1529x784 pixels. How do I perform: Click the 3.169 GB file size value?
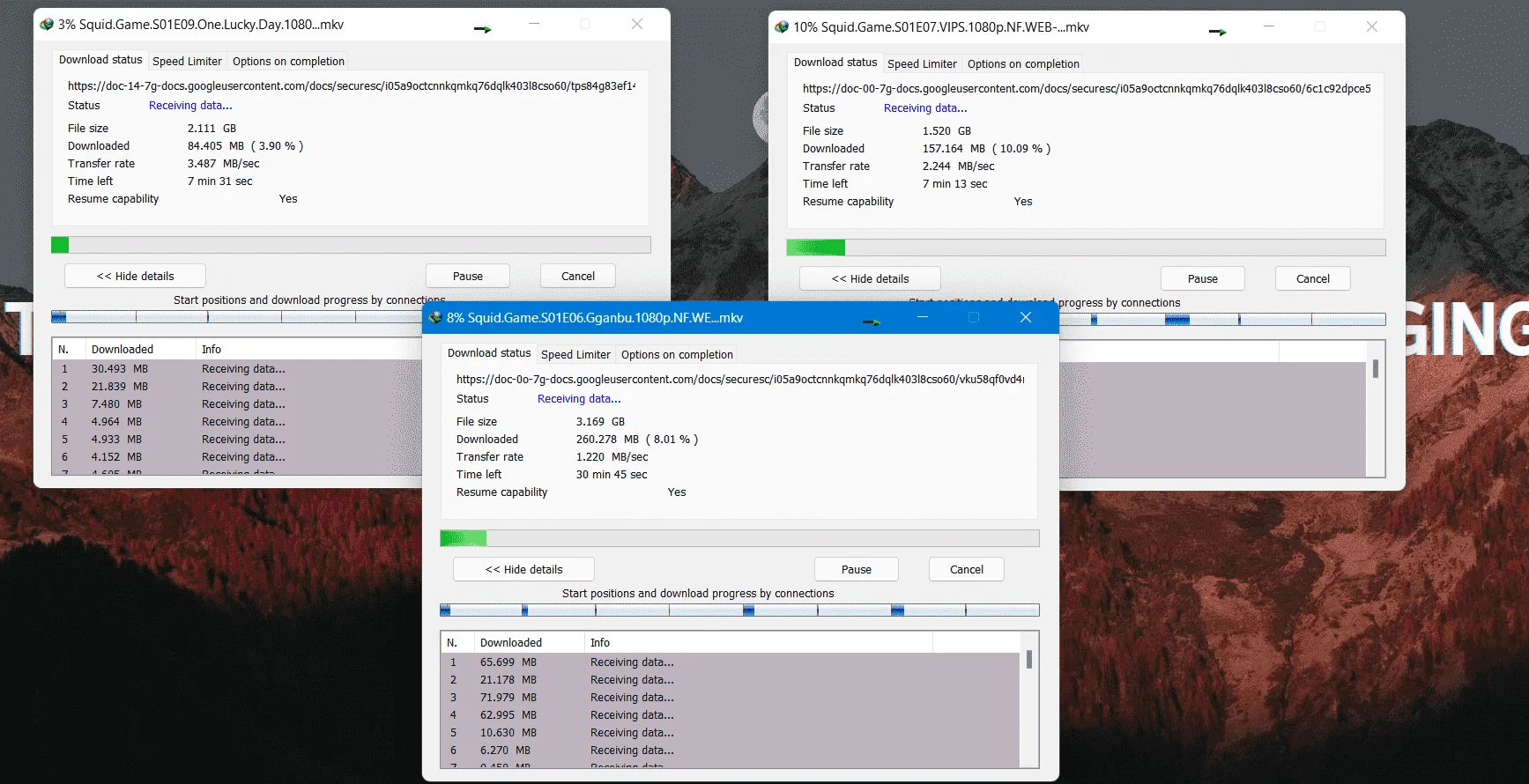[600, 421]
